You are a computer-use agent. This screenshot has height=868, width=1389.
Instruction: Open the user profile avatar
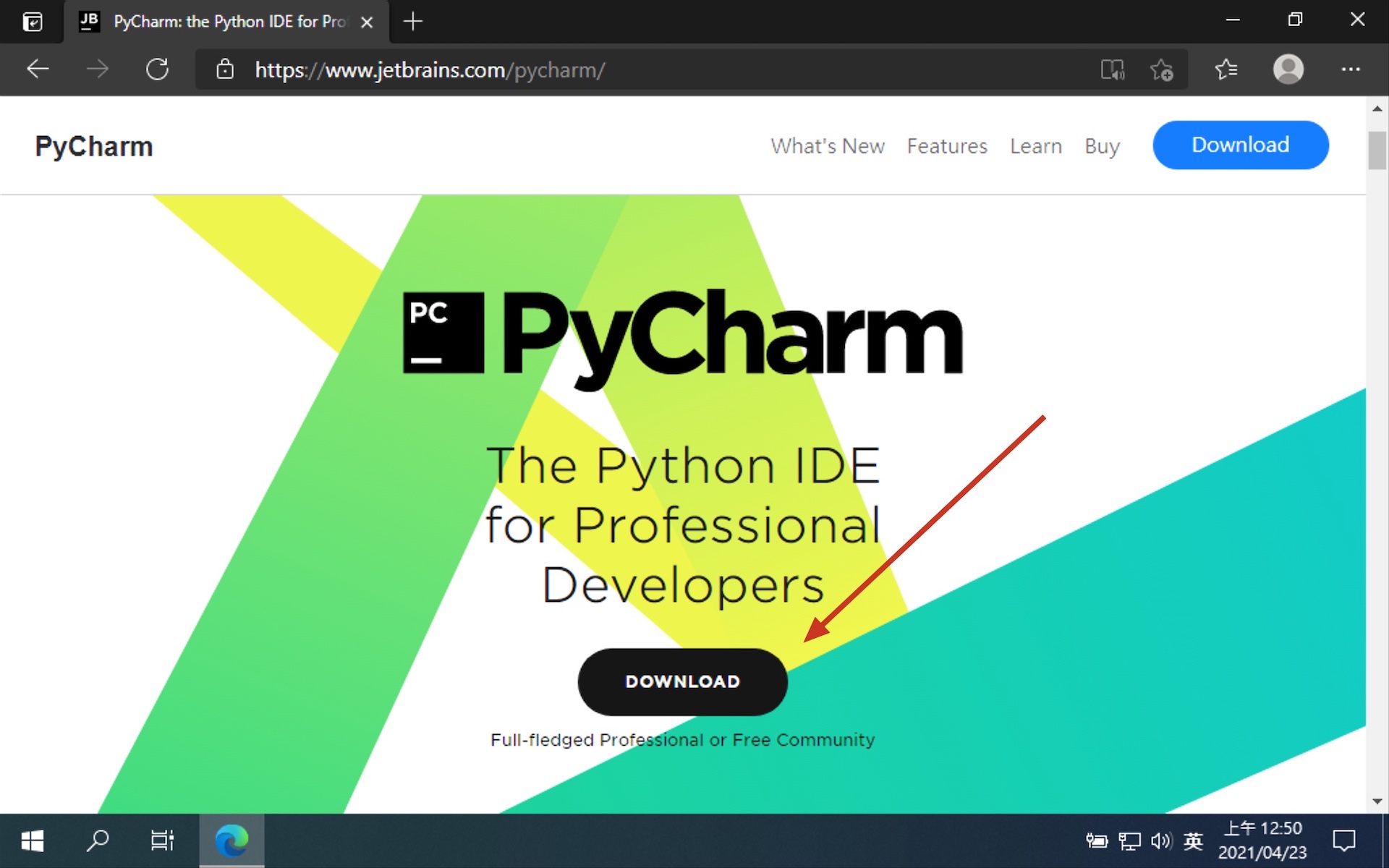click(1288, 69)
